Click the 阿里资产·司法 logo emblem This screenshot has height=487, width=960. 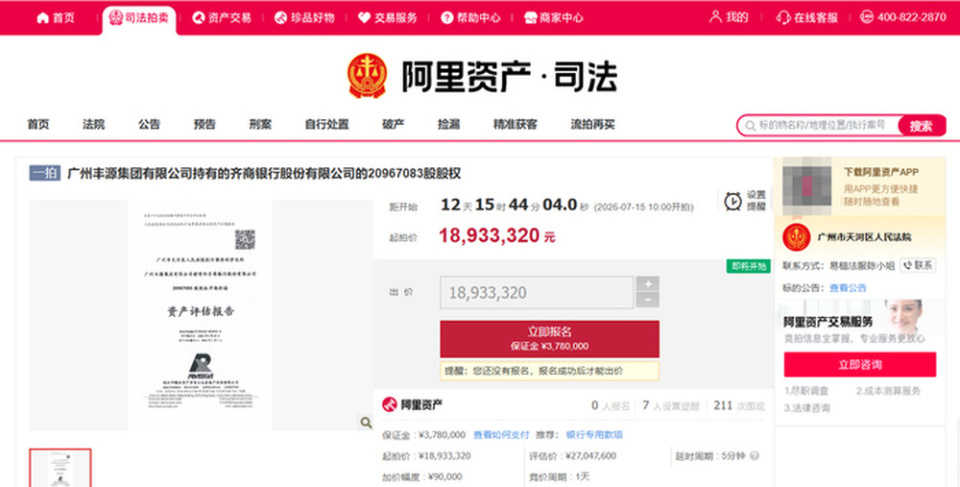(367, 76)
